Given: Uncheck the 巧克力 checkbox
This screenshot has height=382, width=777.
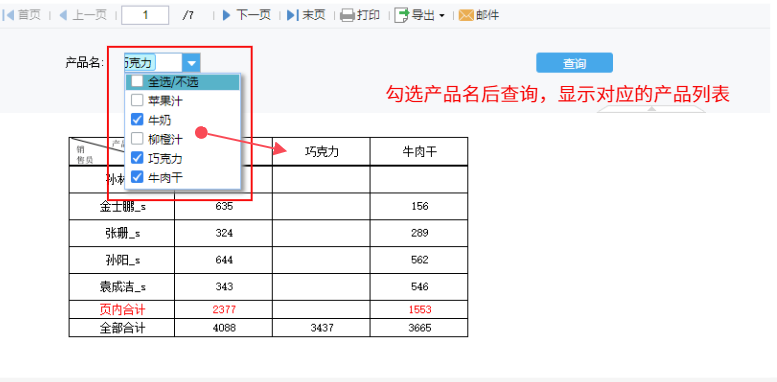Looking at the screenshot, I should click(x=137, y=158).
